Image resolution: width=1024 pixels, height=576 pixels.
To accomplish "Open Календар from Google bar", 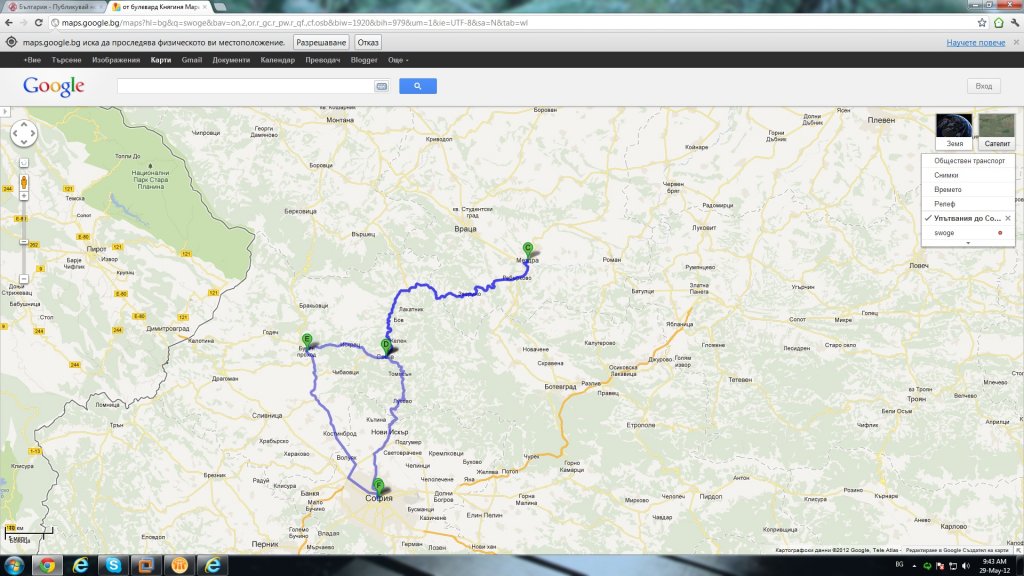I will point(278,60).
